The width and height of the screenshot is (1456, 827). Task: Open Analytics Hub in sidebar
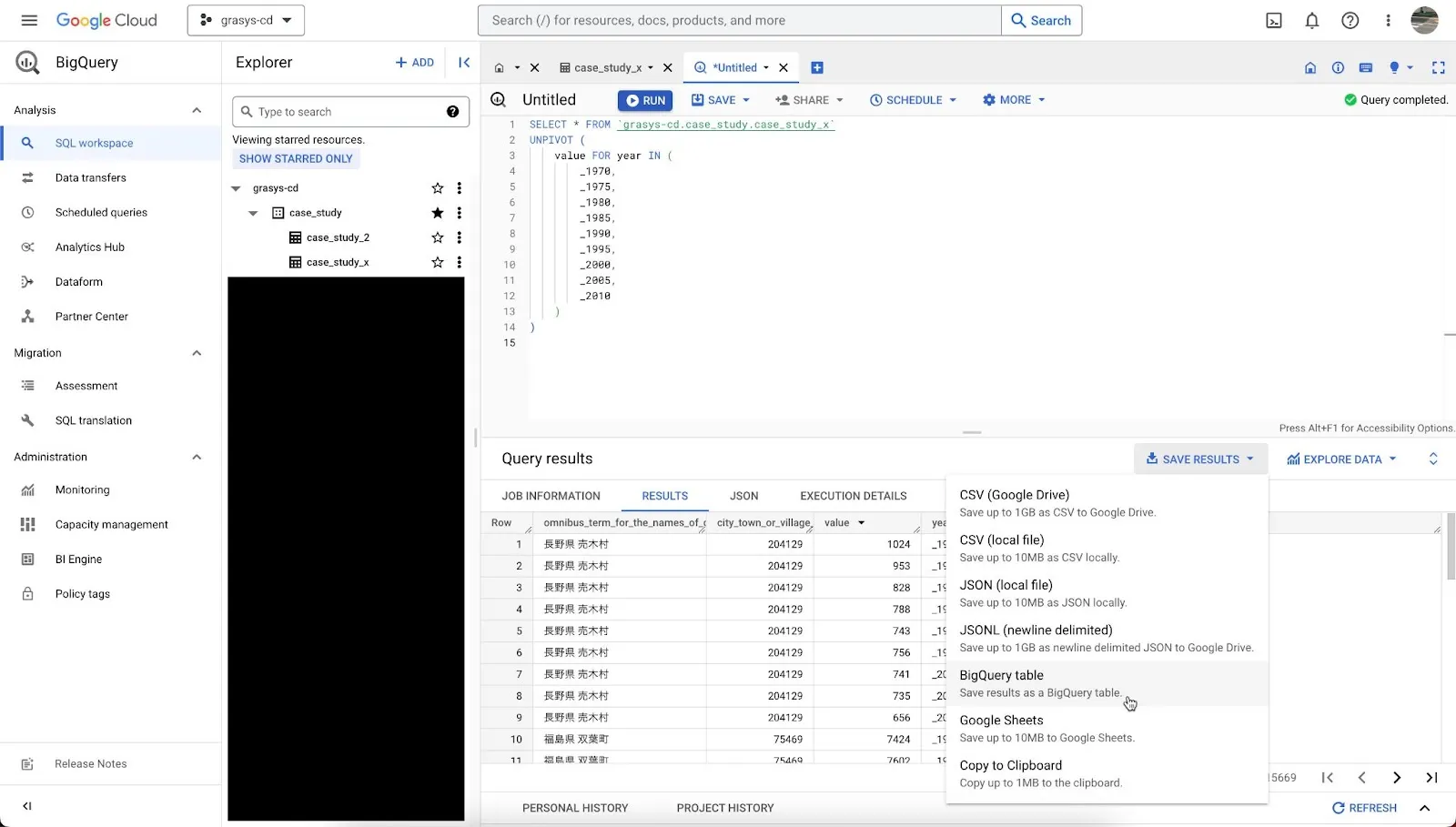pyautogui.click(x=110, y=247)
